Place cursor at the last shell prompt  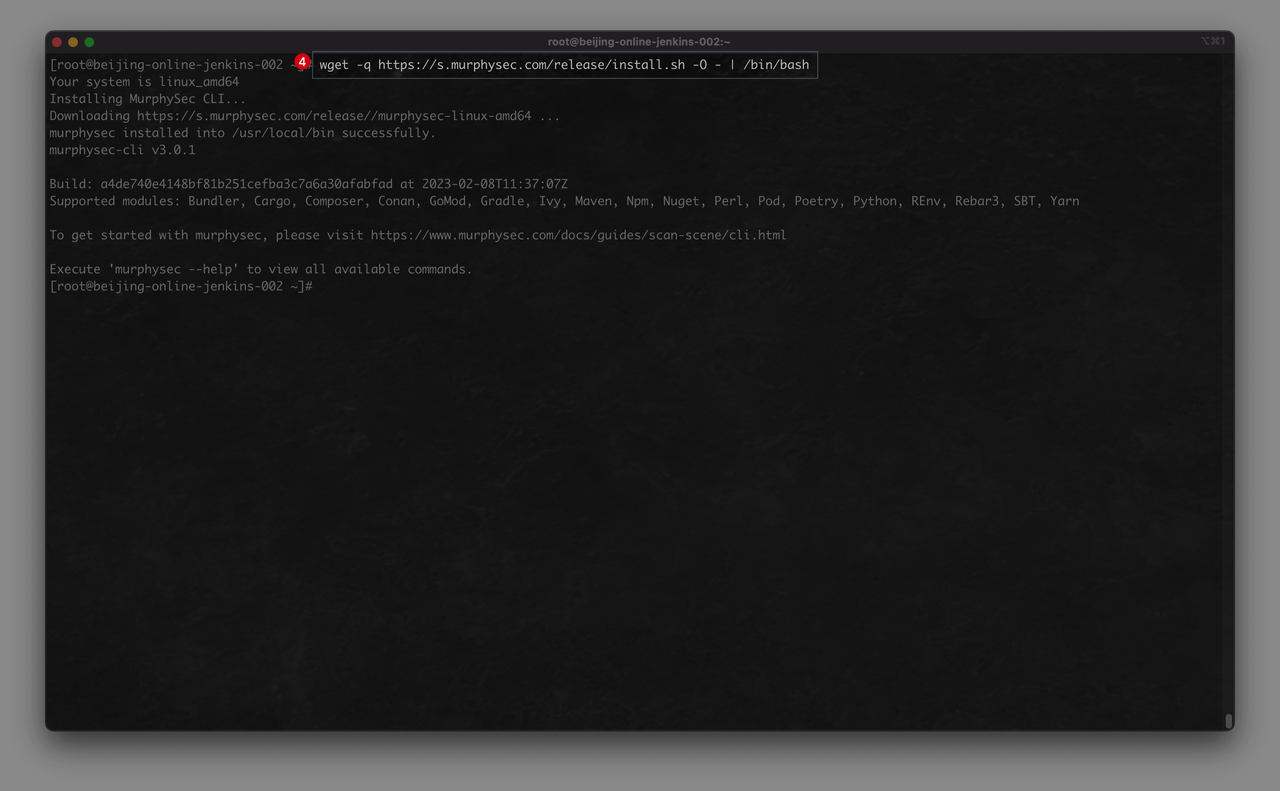(x=320, y=286)
